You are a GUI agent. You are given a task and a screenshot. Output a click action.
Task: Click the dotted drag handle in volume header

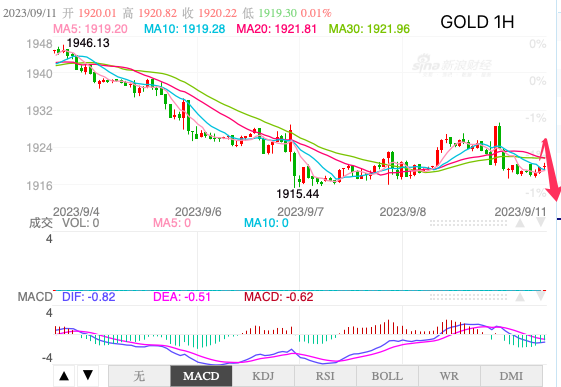tap(468, 223)
